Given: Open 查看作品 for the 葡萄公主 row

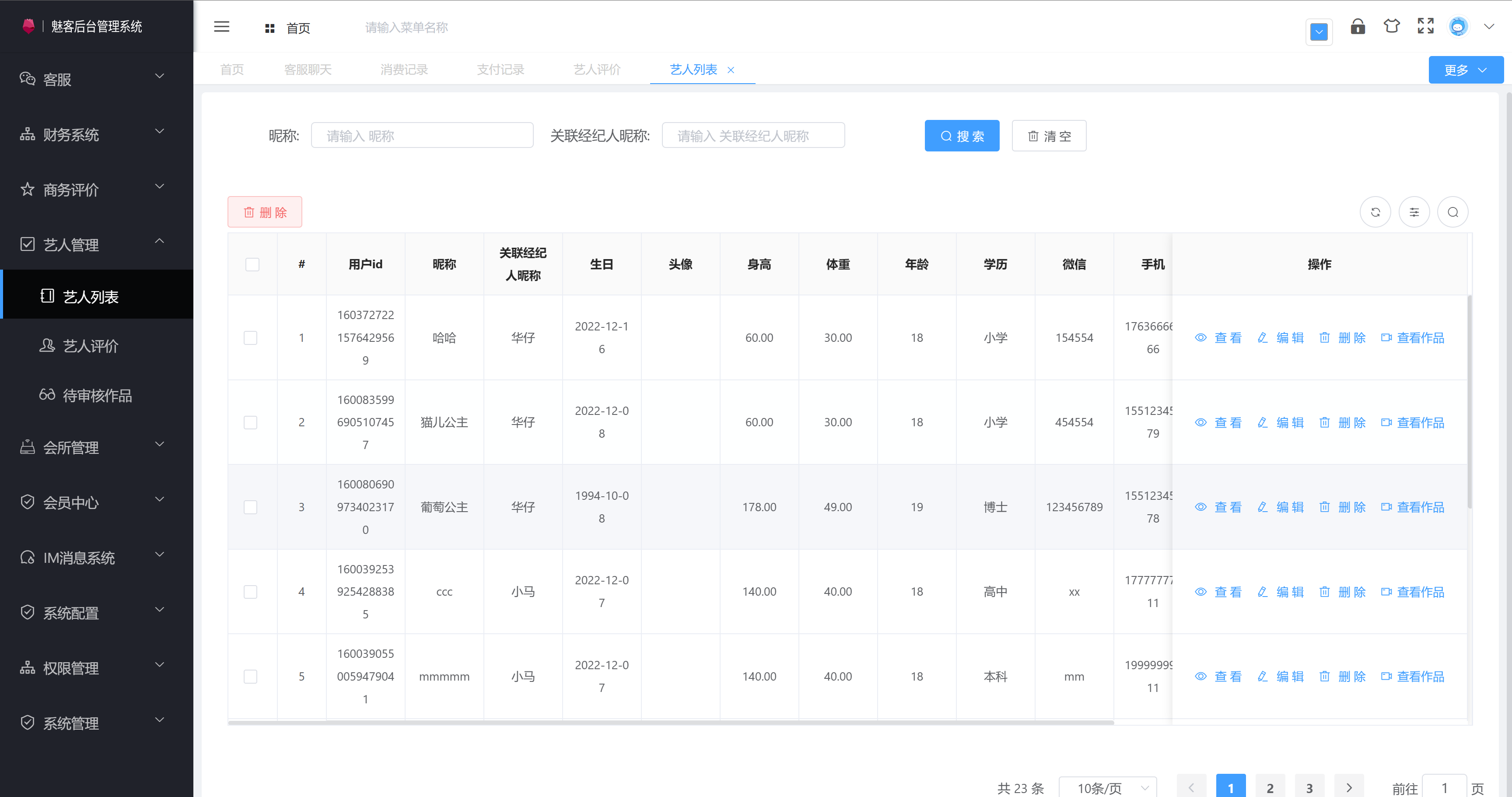Looking at the screenshot, I should 1413,507.
